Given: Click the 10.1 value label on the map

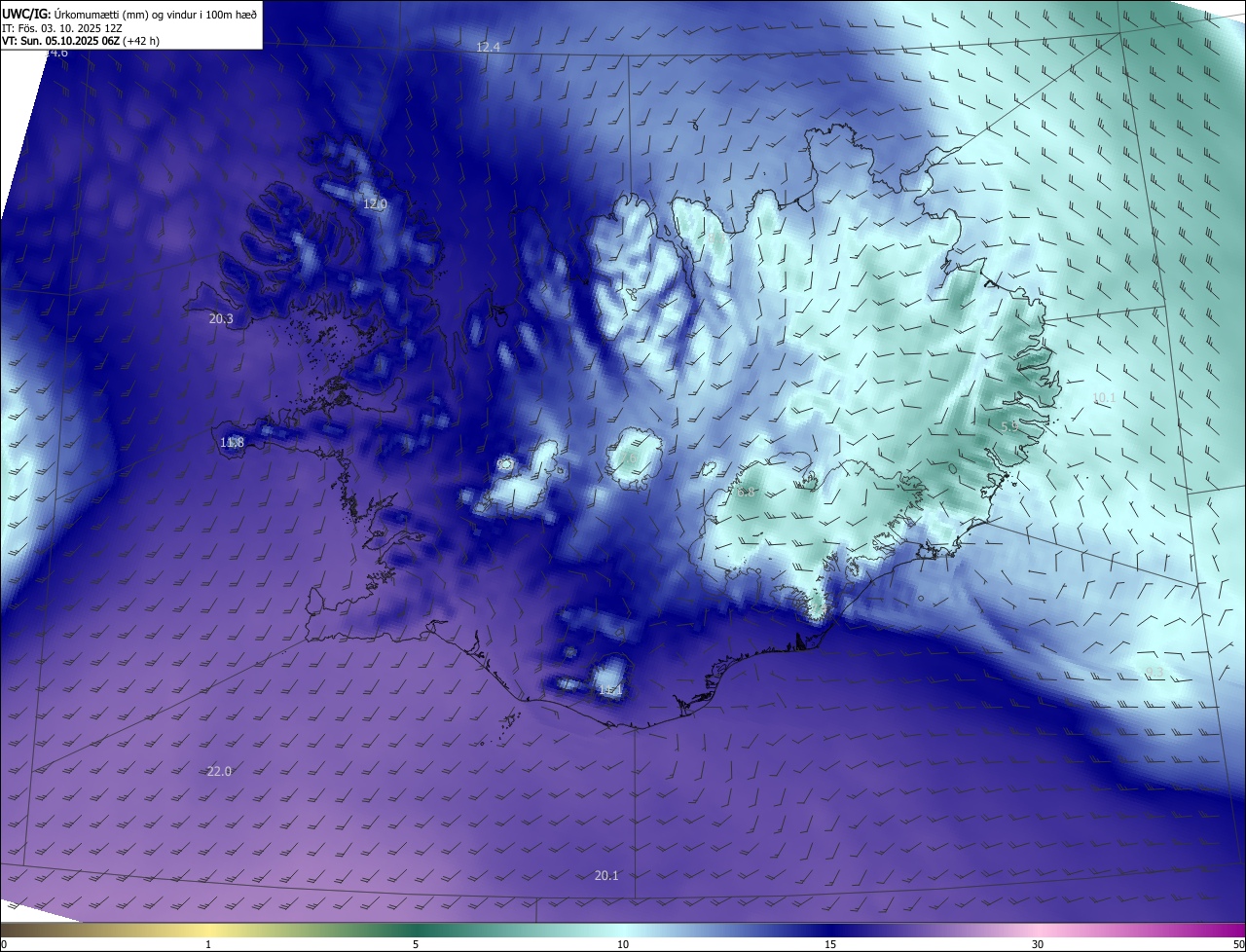Looking at the screenshot, I should [1104, 398].
